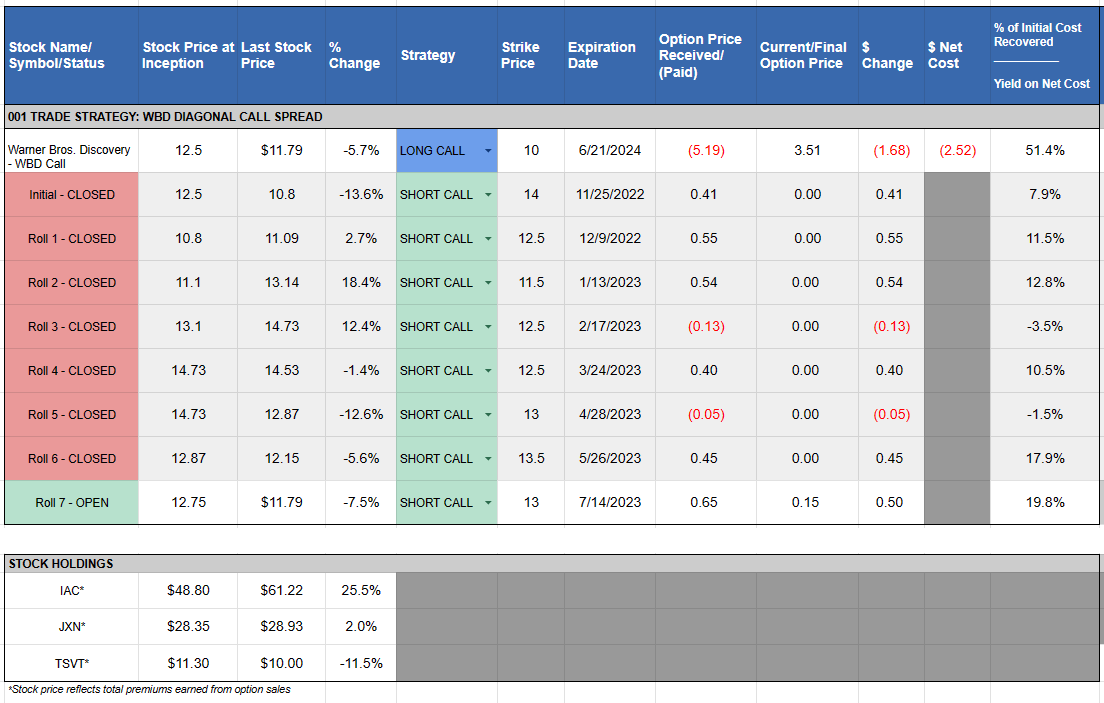Open Roll 6 SHORT CALL strategy dropdown
The width and height of the screenshot is (1104, 703).
click(x=488, y=459)
